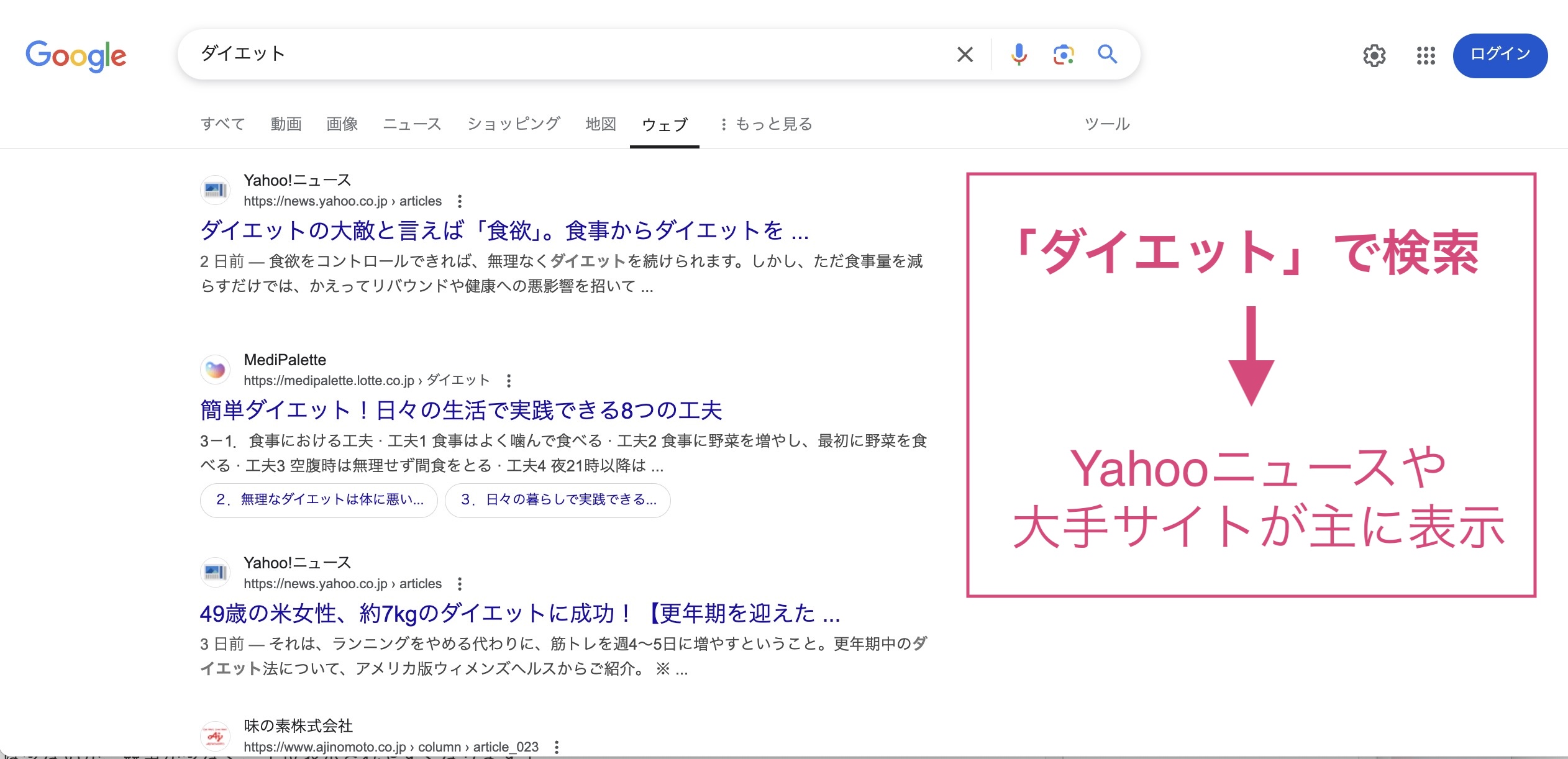
Task: Open settings gear icon
Action: click(1374, 56)
